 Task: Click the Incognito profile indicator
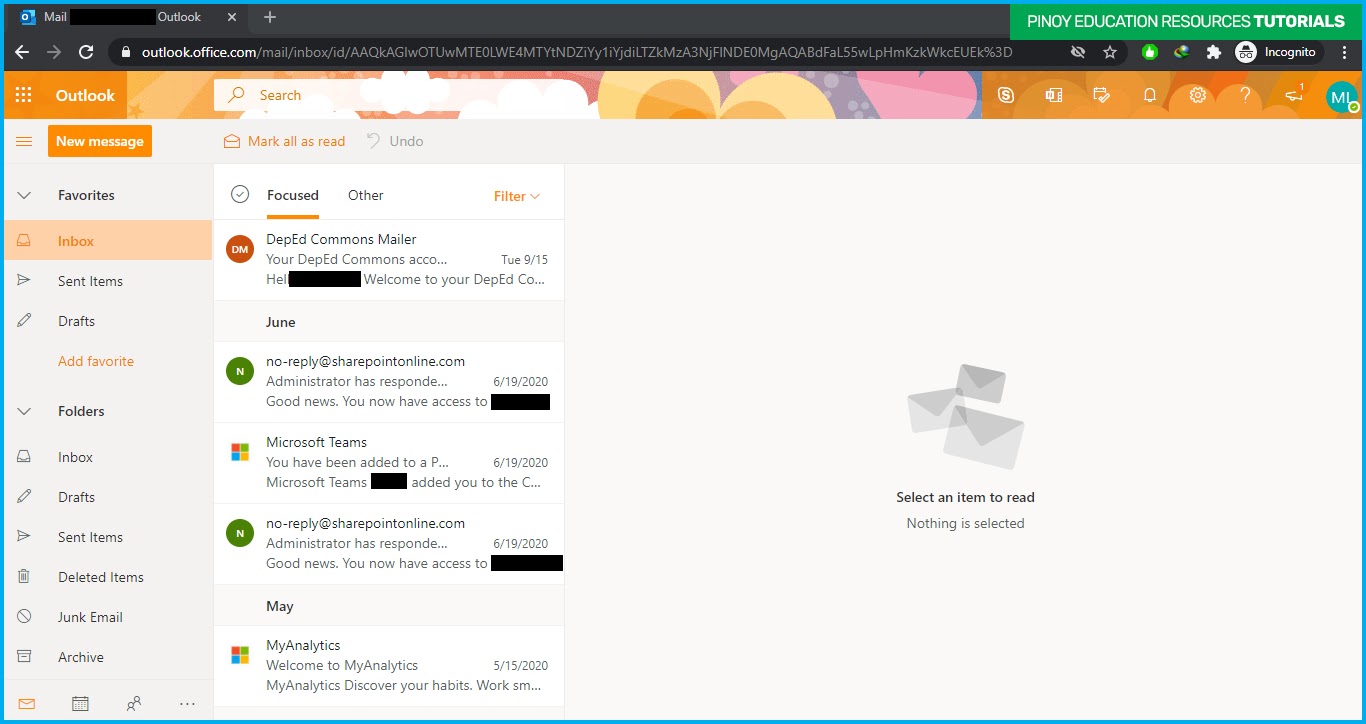[x=1279, y=52]
